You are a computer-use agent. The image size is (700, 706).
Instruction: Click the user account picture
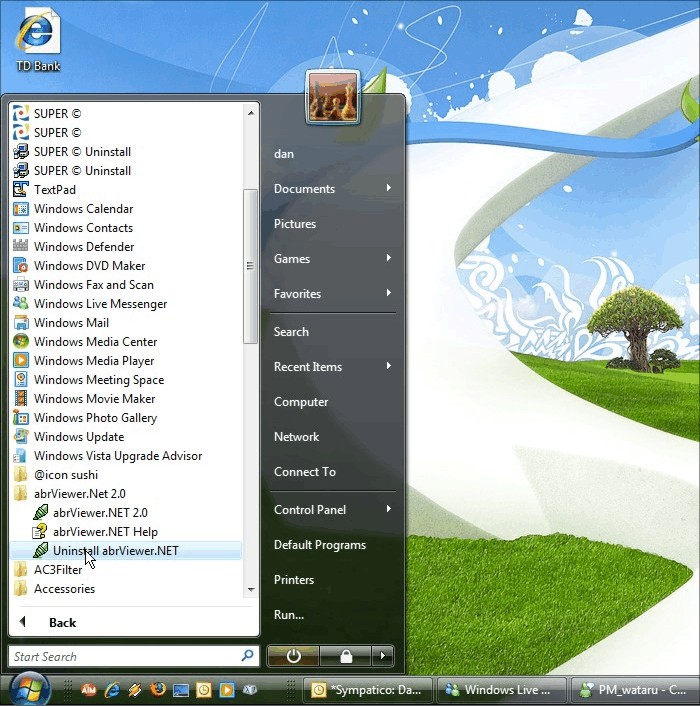[x=333, y=97]
